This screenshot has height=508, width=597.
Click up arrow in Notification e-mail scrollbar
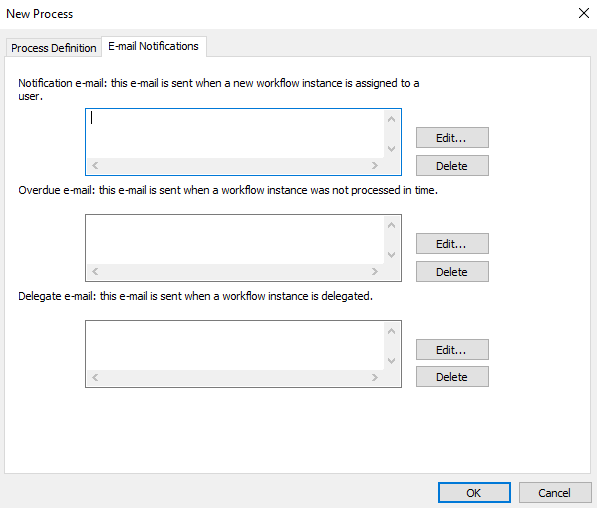391,119
